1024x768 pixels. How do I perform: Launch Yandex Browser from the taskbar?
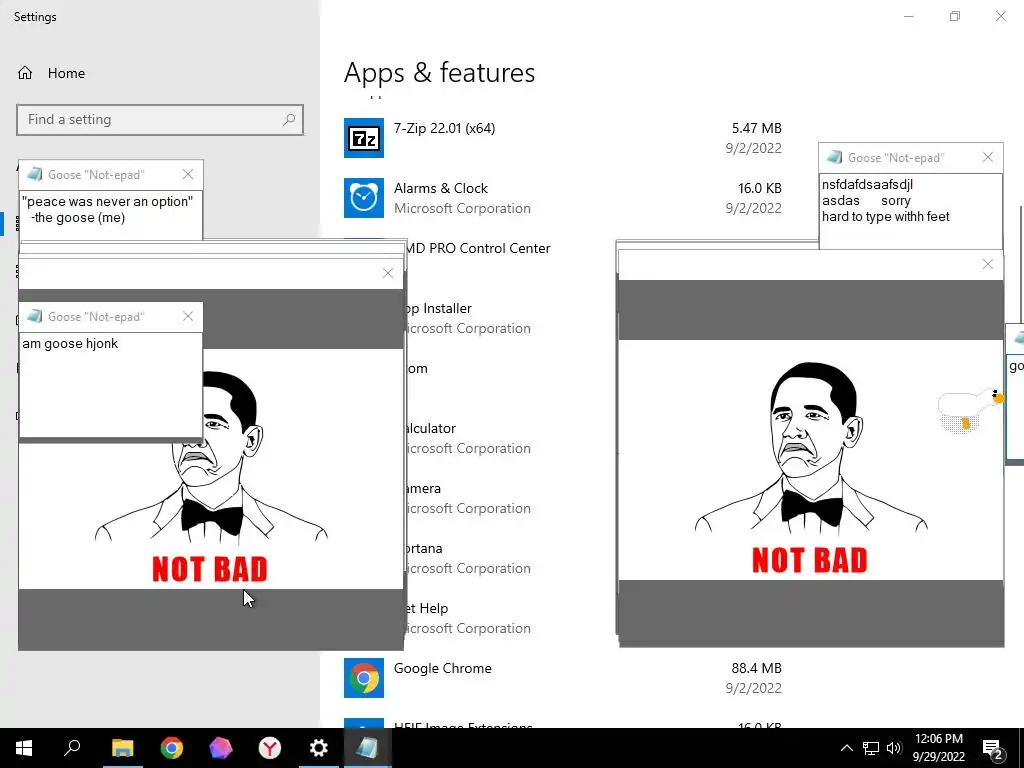pyautogui.click(x=270, y=748)
